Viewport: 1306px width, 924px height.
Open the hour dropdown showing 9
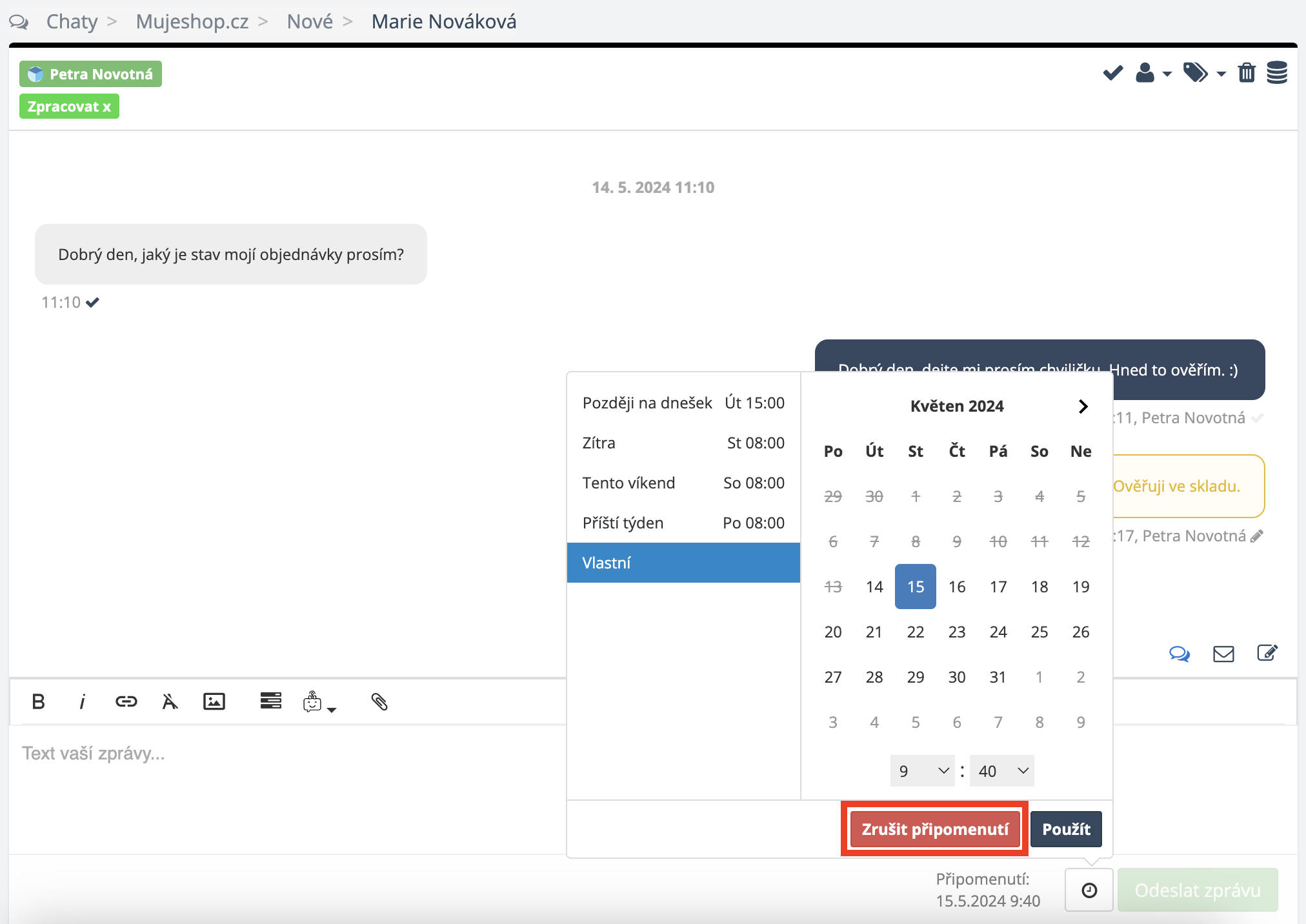[x=922, y=771]
